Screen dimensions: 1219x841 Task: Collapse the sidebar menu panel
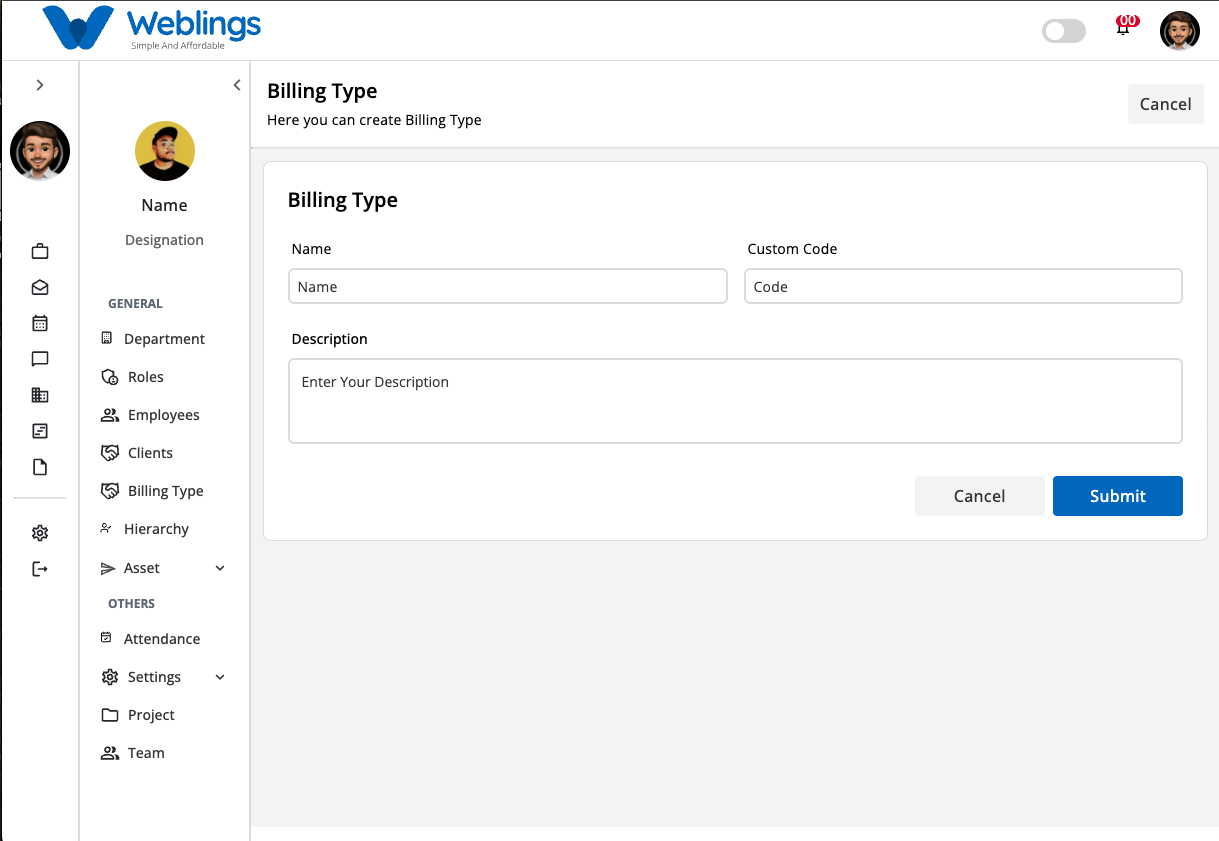[x=237, y=85]
